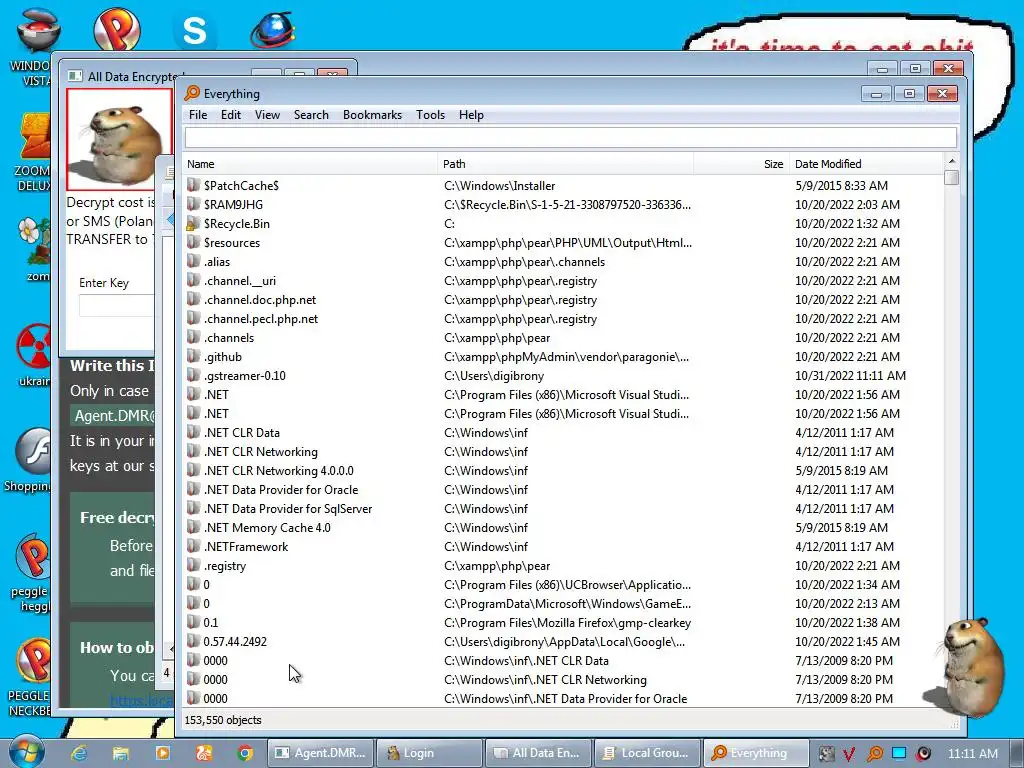Select the .registry folder icon
This screenshot has height=768, width=1024.
pyautogui.click(x=193, y=565)
